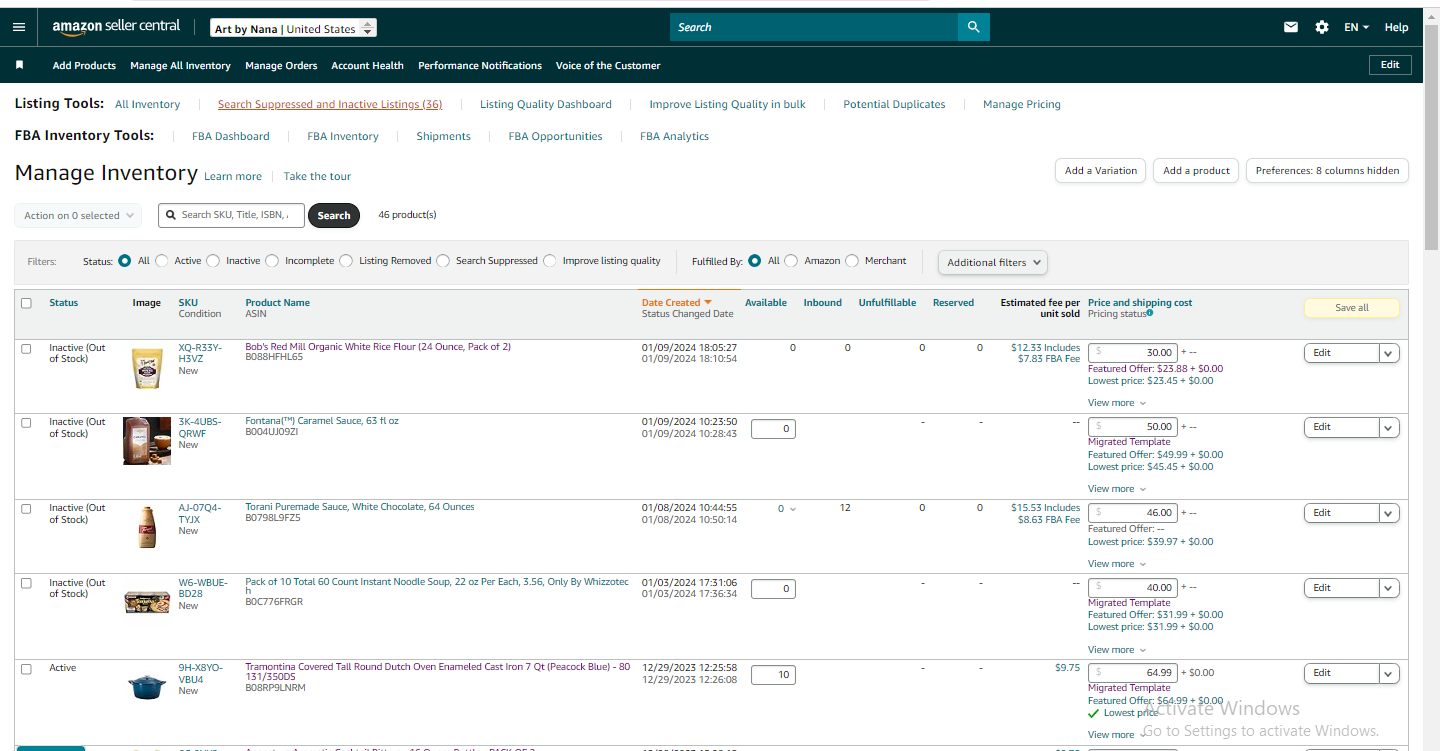
Task: Open Bob's Red Mill flour product image
Action: (x=147, y=368)
